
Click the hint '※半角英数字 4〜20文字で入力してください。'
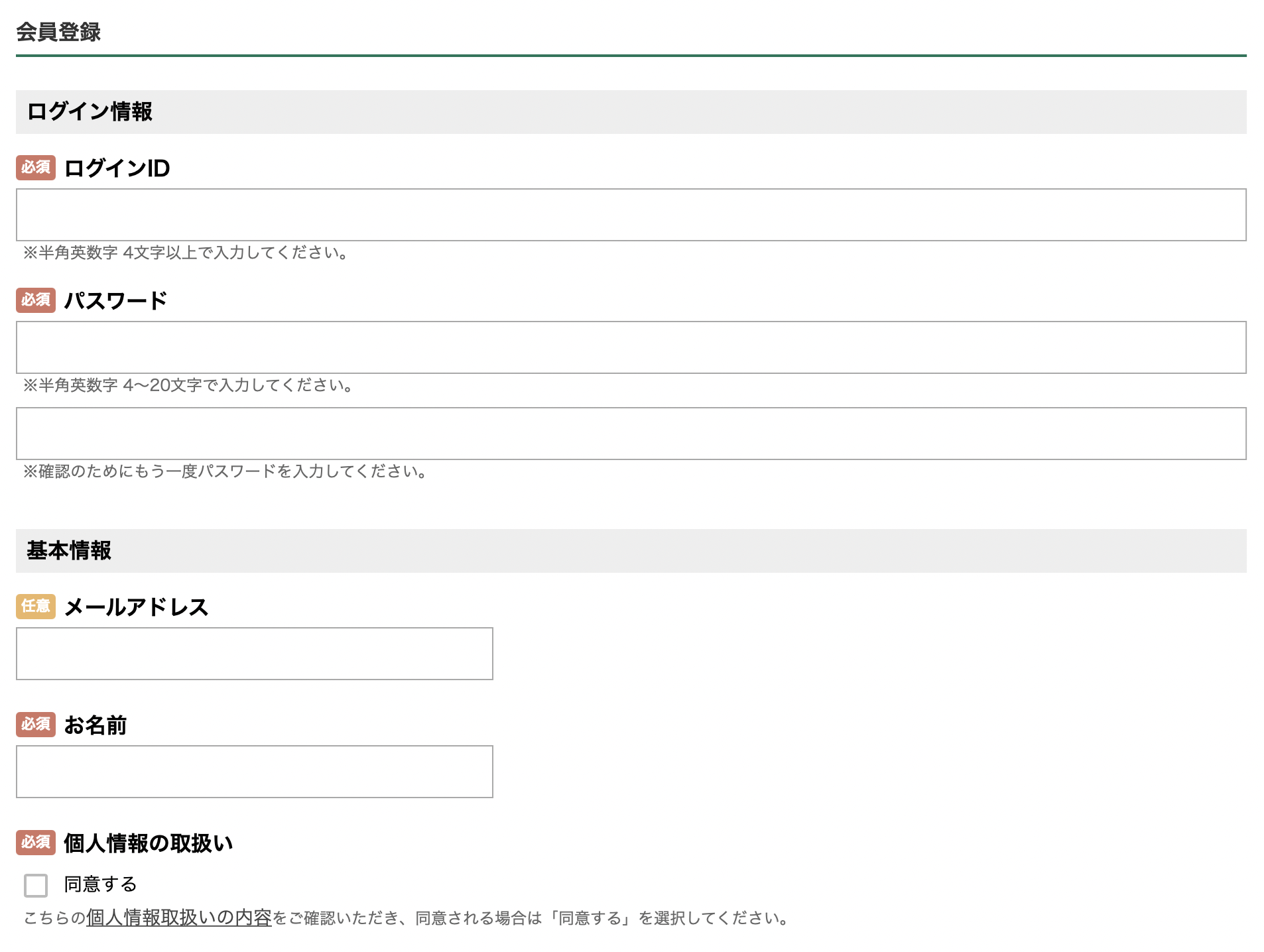click(x=189, y=385)
